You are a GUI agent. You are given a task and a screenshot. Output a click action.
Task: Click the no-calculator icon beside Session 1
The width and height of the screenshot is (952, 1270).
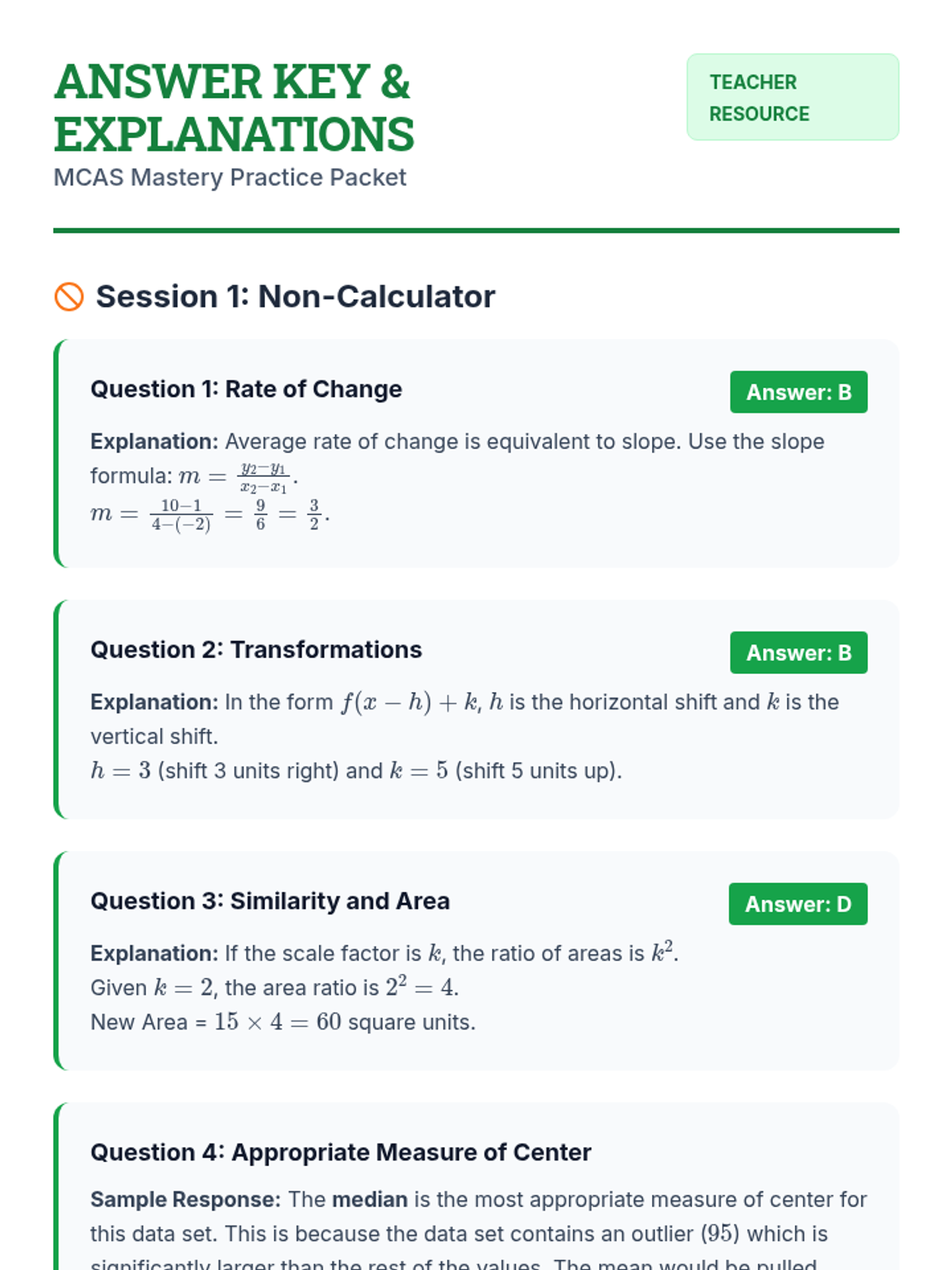(69, 297)
